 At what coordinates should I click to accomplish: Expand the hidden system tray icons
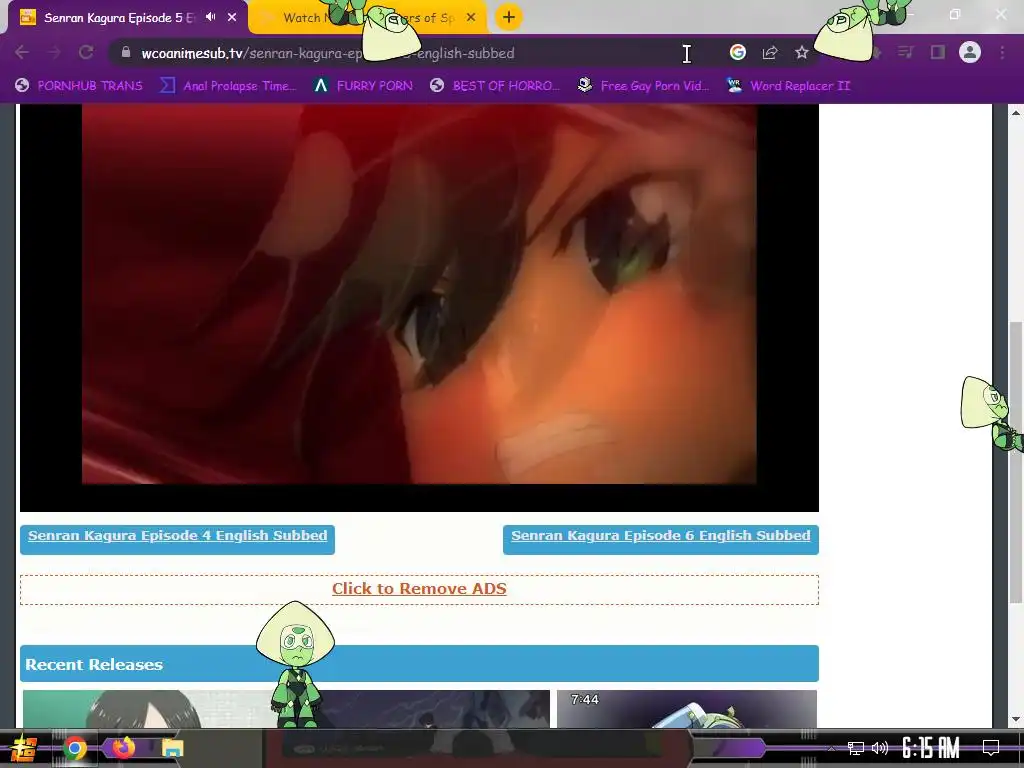click(830, 748)
